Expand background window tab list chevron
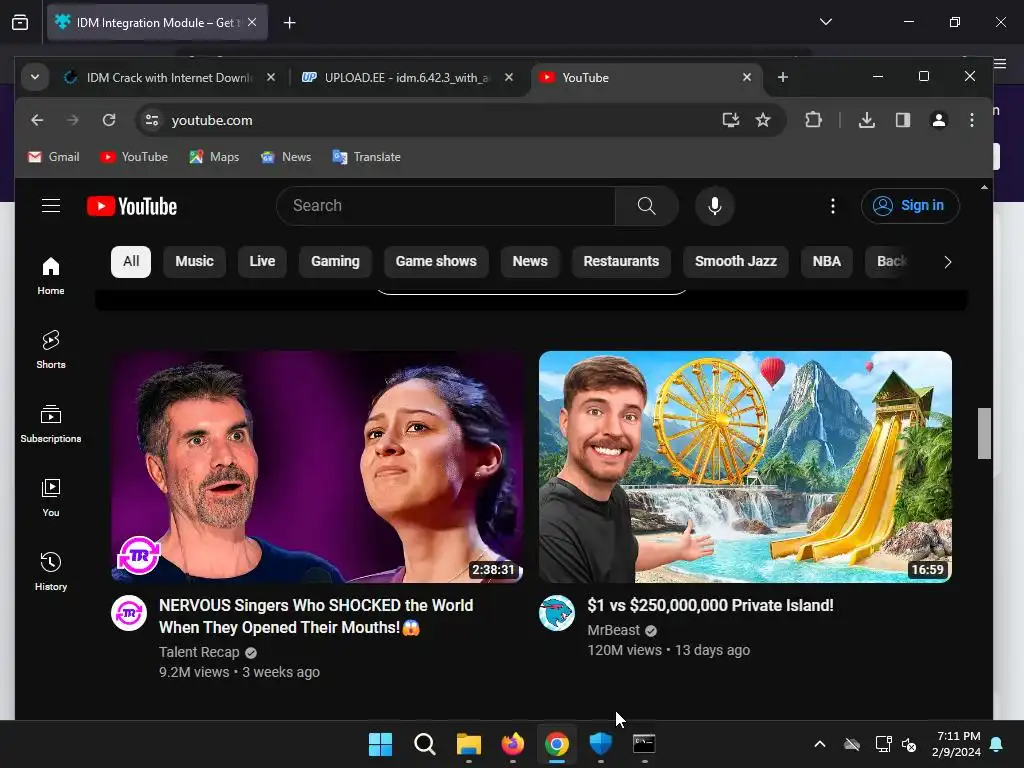The image size is (1024, 768). [x=825, y=22]
